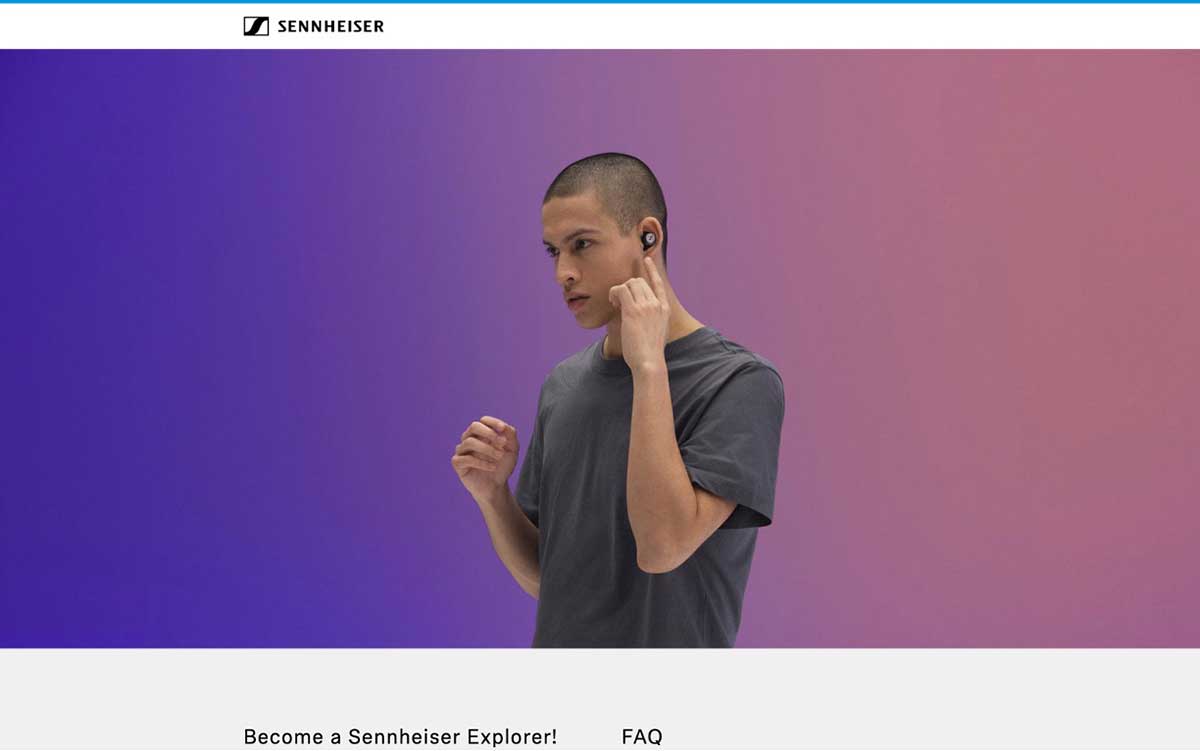Click the earbud in the man's ear
The height and width of the screenshot is (751, 1200).
tap(648, 240)
